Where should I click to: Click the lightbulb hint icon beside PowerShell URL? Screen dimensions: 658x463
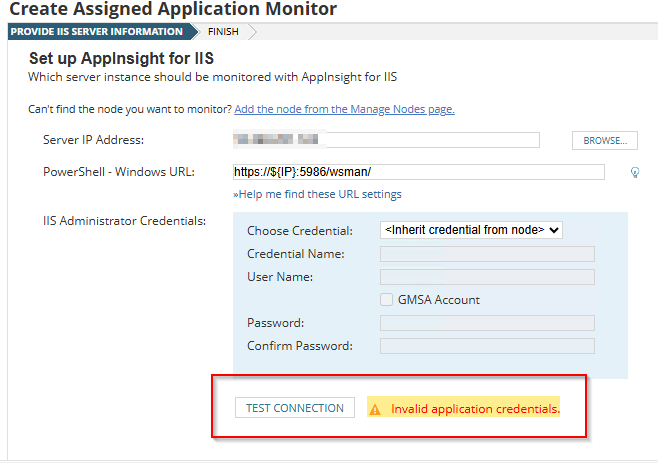tap(634, 172)
